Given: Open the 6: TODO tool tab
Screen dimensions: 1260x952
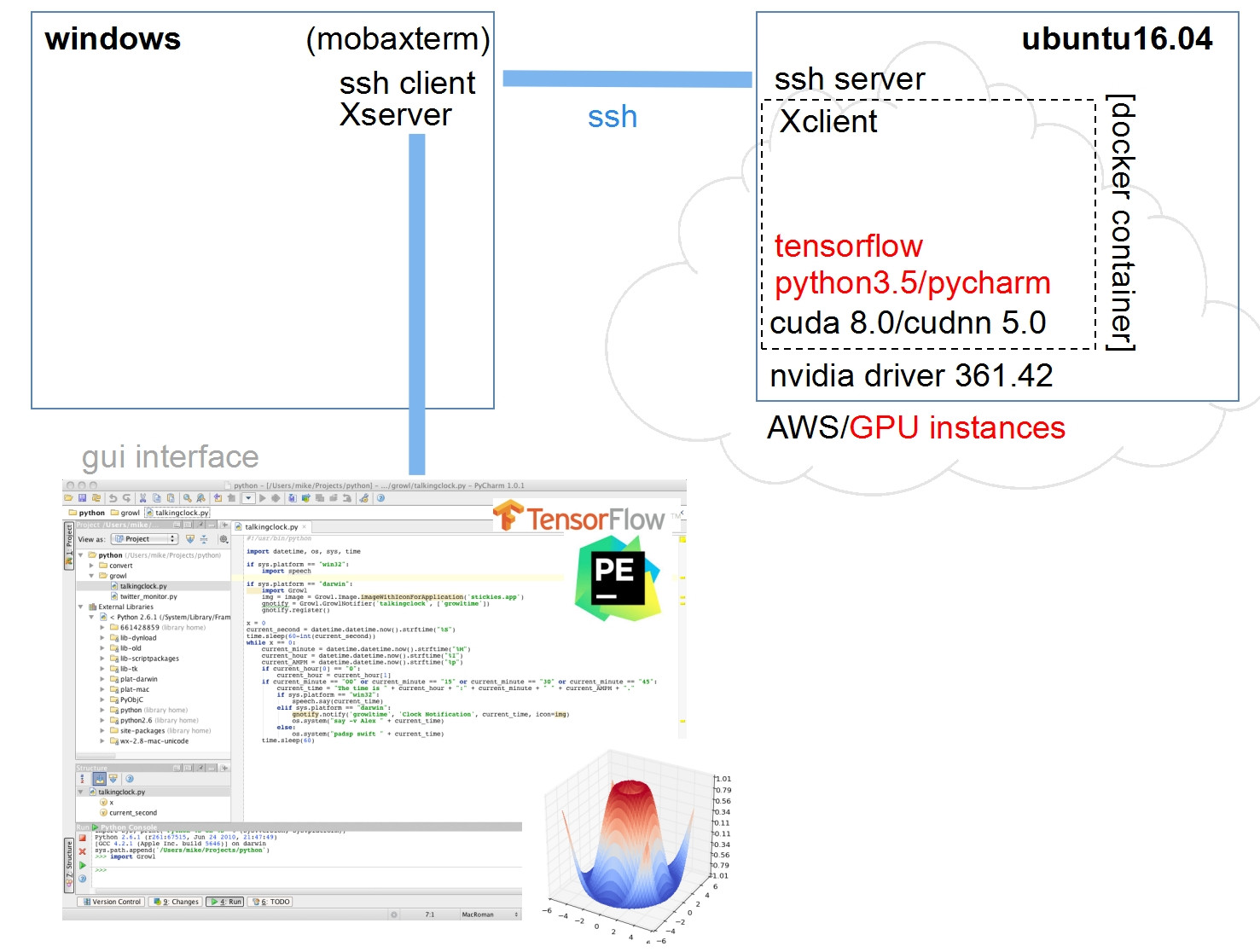Looking at the screenshot, I should click(270, 902).
